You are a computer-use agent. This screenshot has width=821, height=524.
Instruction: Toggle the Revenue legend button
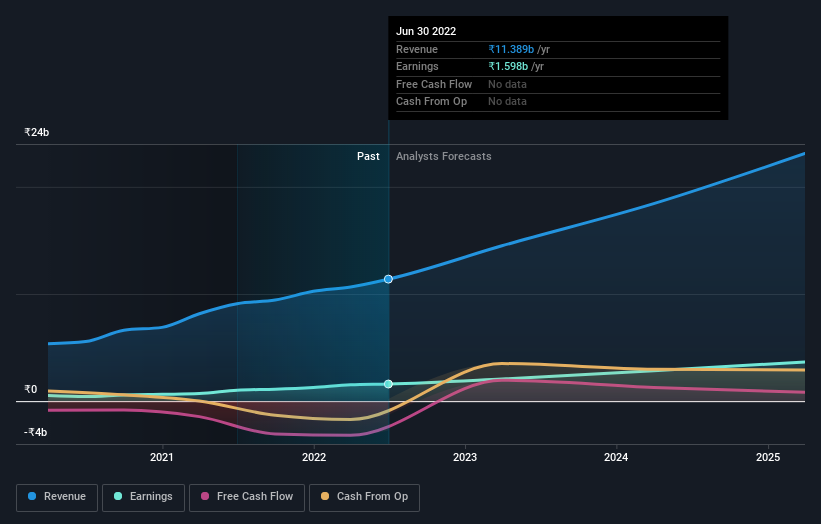tap(57, 497)
